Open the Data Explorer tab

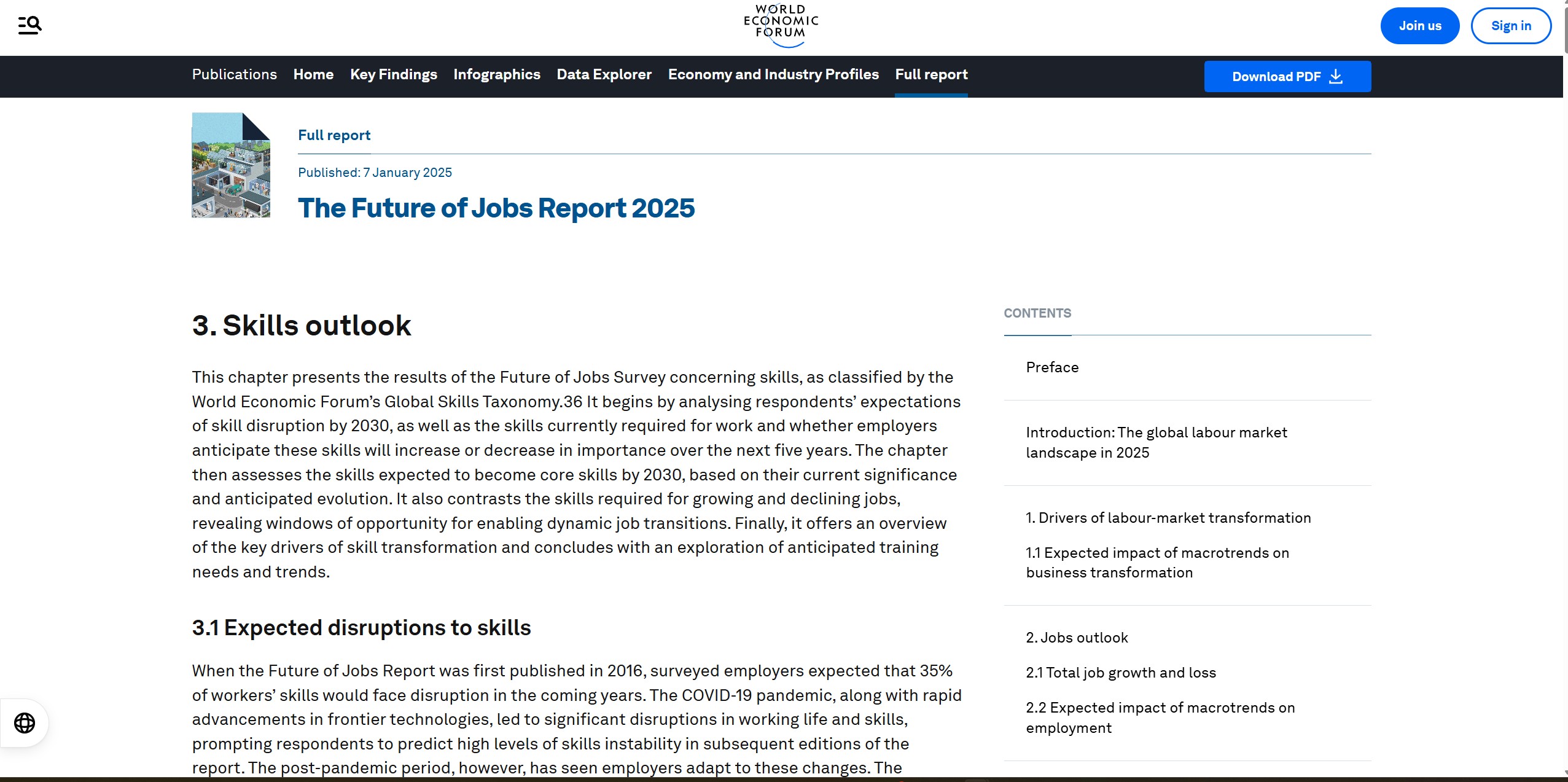click(604, 74)
